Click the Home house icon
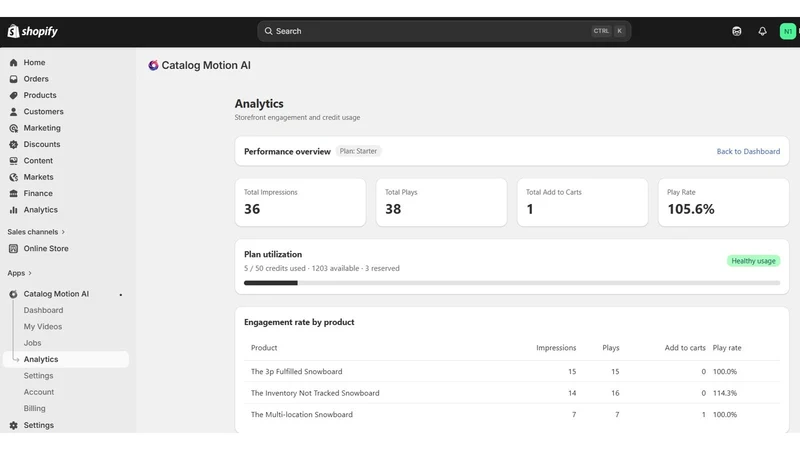Viewport: 800px width, 450px height. tap(13, 62)
